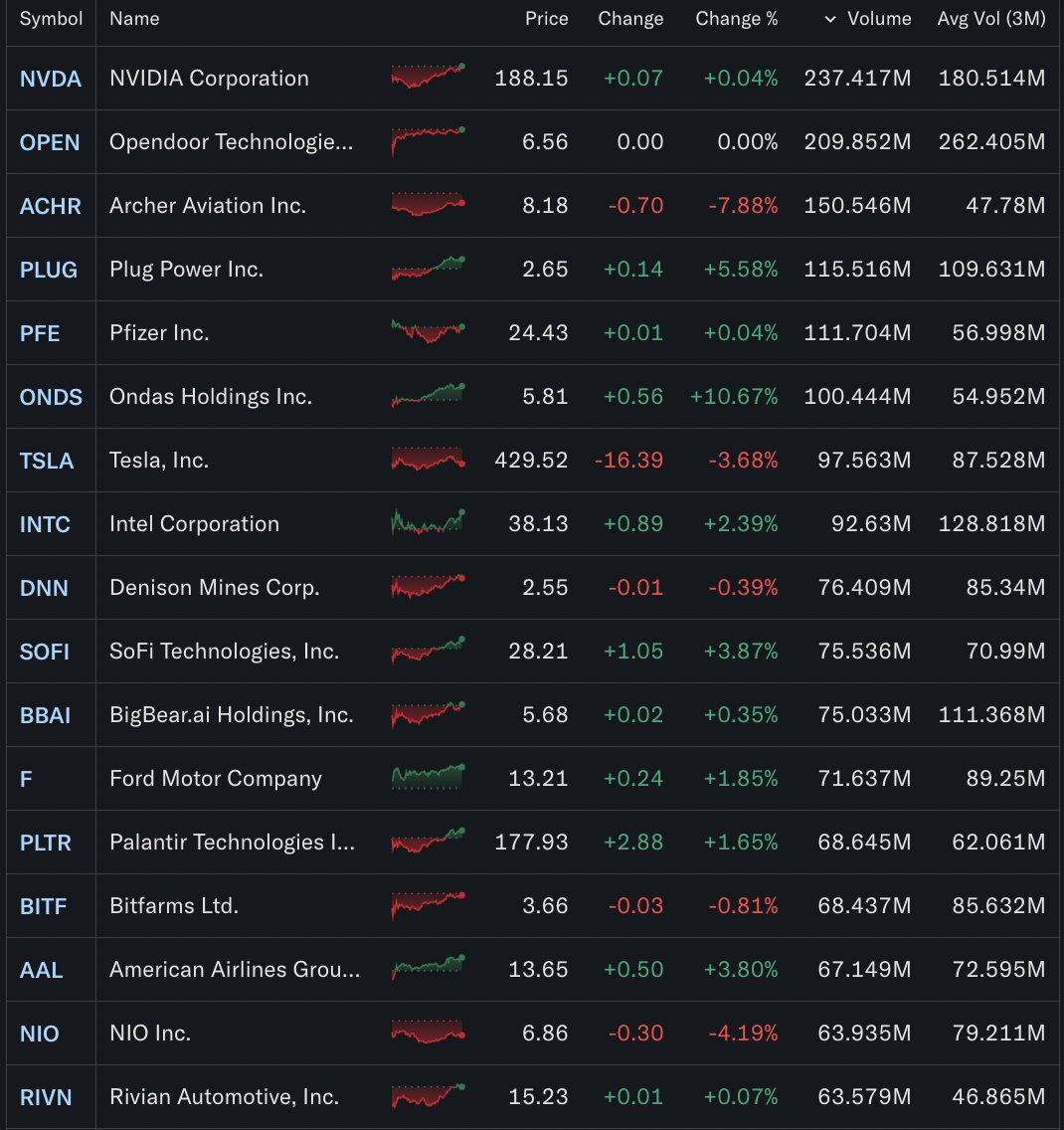Click NIO change percent -4.19%

pyautogui.click(x=743, y=1033)
